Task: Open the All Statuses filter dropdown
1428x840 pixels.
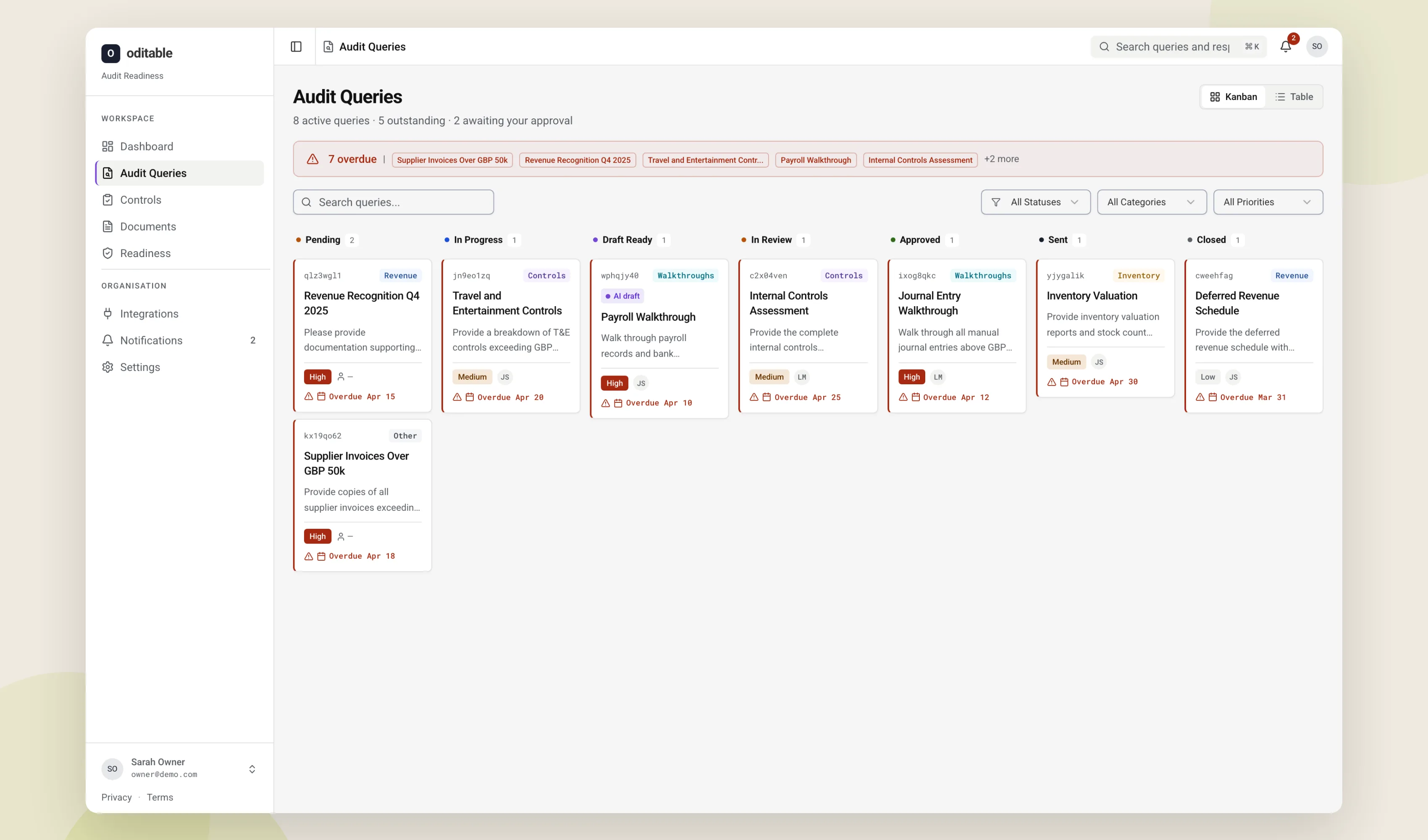Action: 1035,202
